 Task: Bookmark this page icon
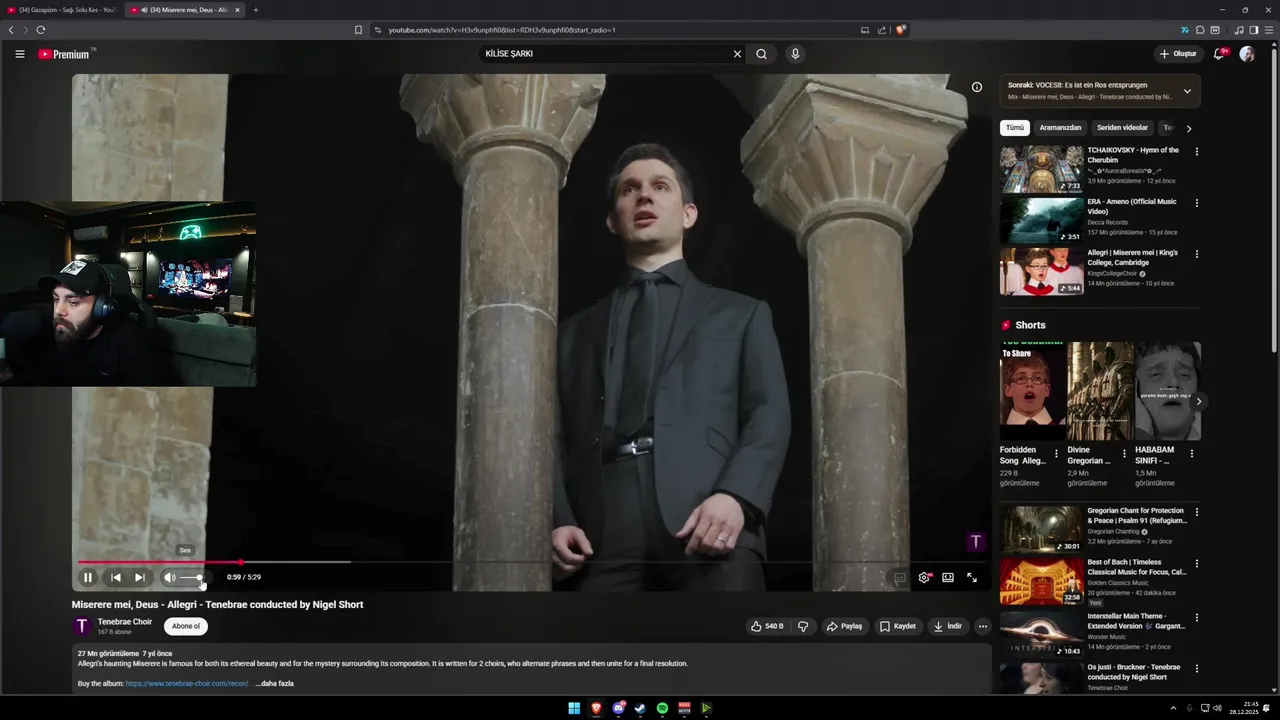[x=358, y=30]
